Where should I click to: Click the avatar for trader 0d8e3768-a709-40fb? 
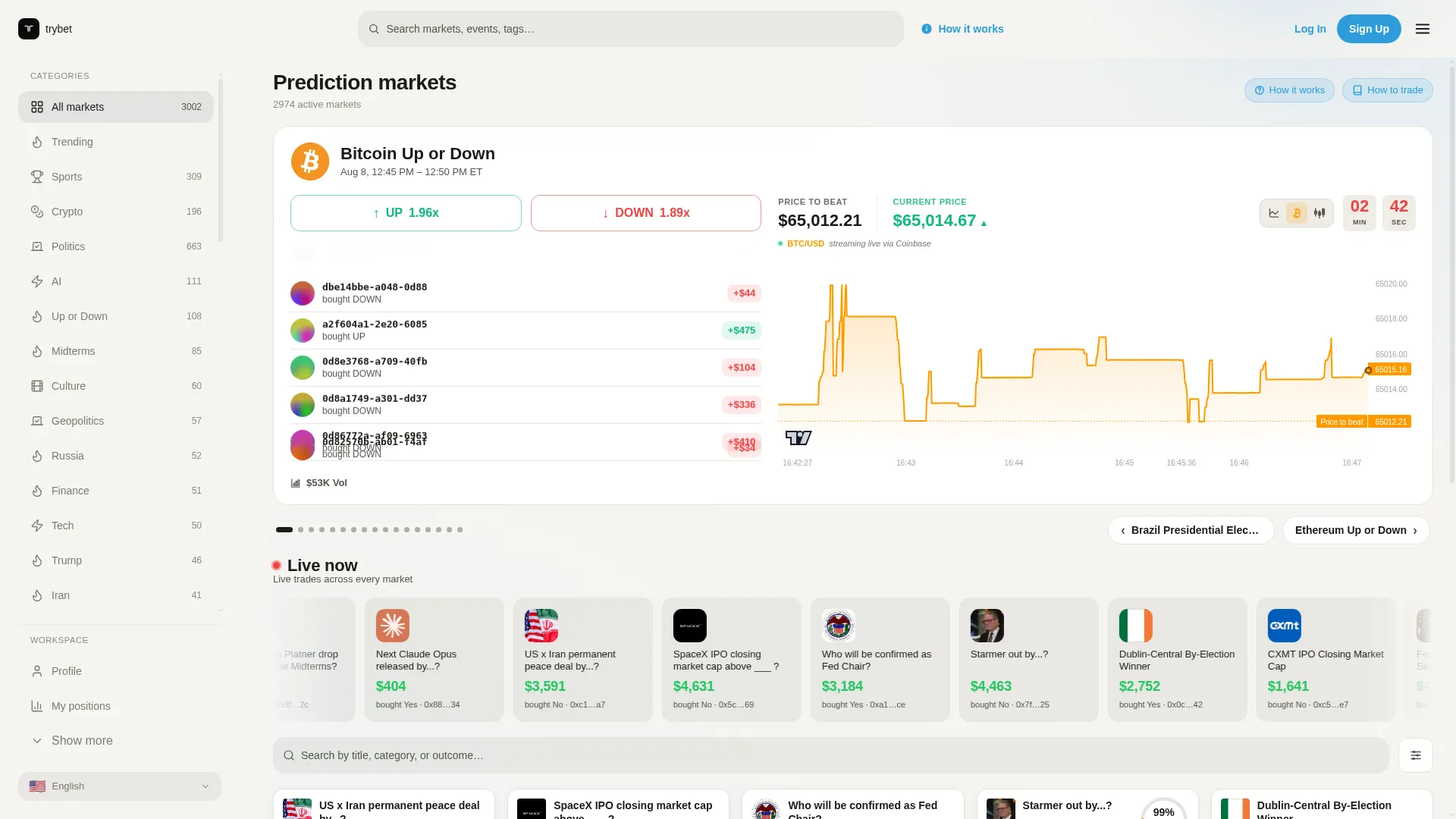tap(303, 368)
